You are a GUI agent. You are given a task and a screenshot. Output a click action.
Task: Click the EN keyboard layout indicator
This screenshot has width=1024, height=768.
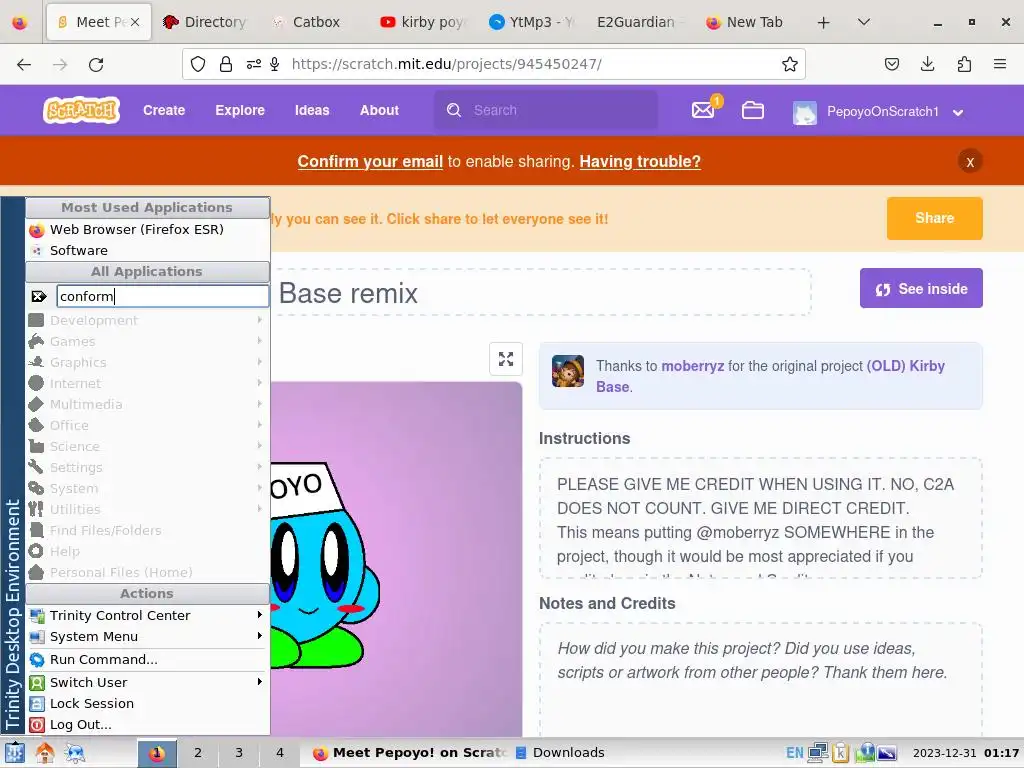tap(794, 753)
